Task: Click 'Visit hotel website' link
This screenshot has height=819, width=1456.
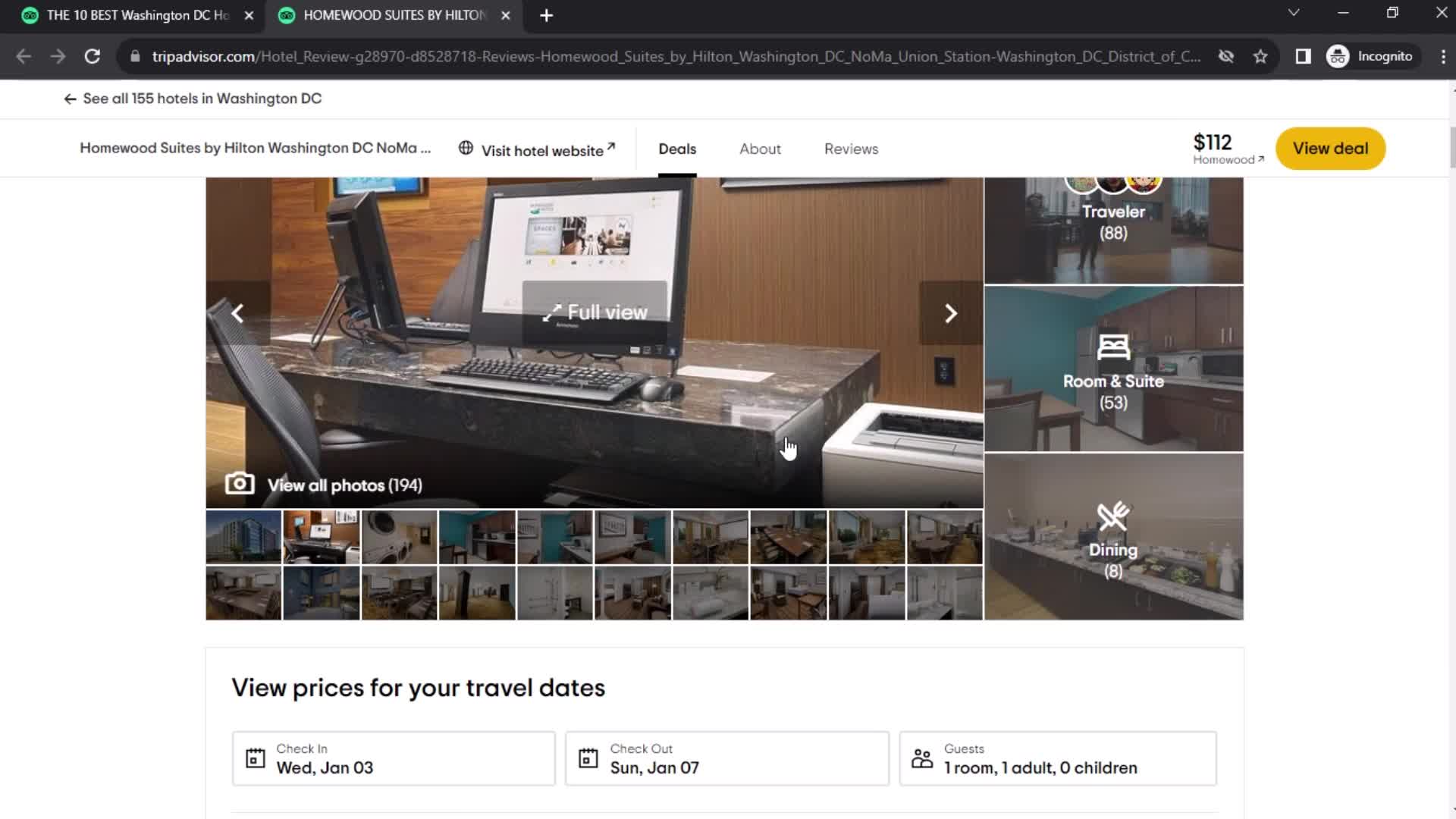Action: click(538, 149)
